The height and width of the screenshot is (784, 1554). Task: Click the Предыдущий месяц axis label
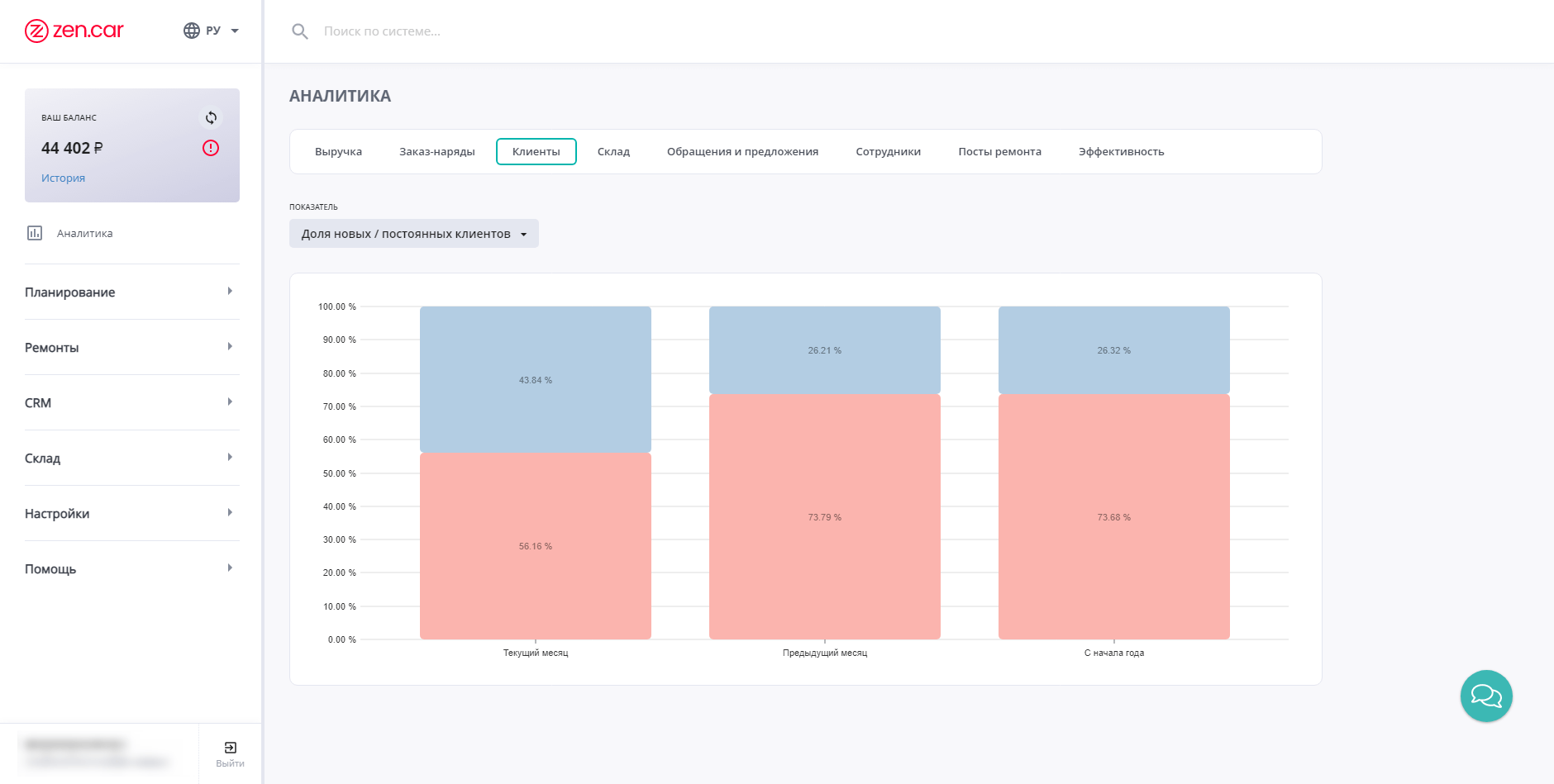click(825, 653)
